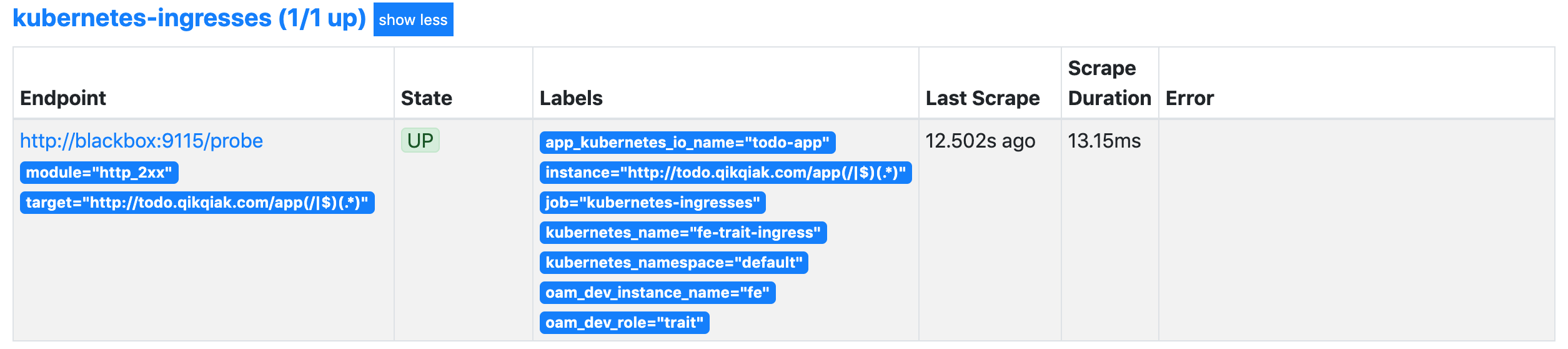Click the kubernetes-ingresses (1/1 up) heading

pyautogui.click(x=189, y=18)
